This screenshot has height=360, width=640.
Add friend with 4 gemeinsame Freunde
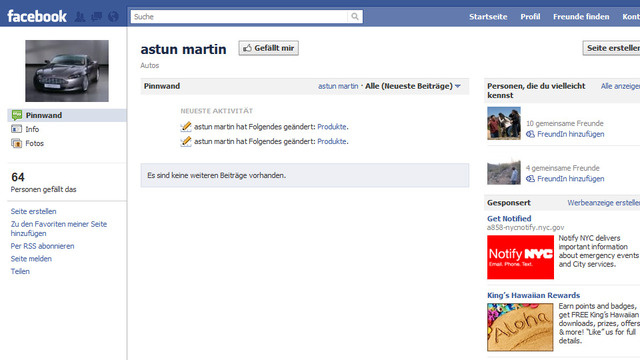point(570,178)
